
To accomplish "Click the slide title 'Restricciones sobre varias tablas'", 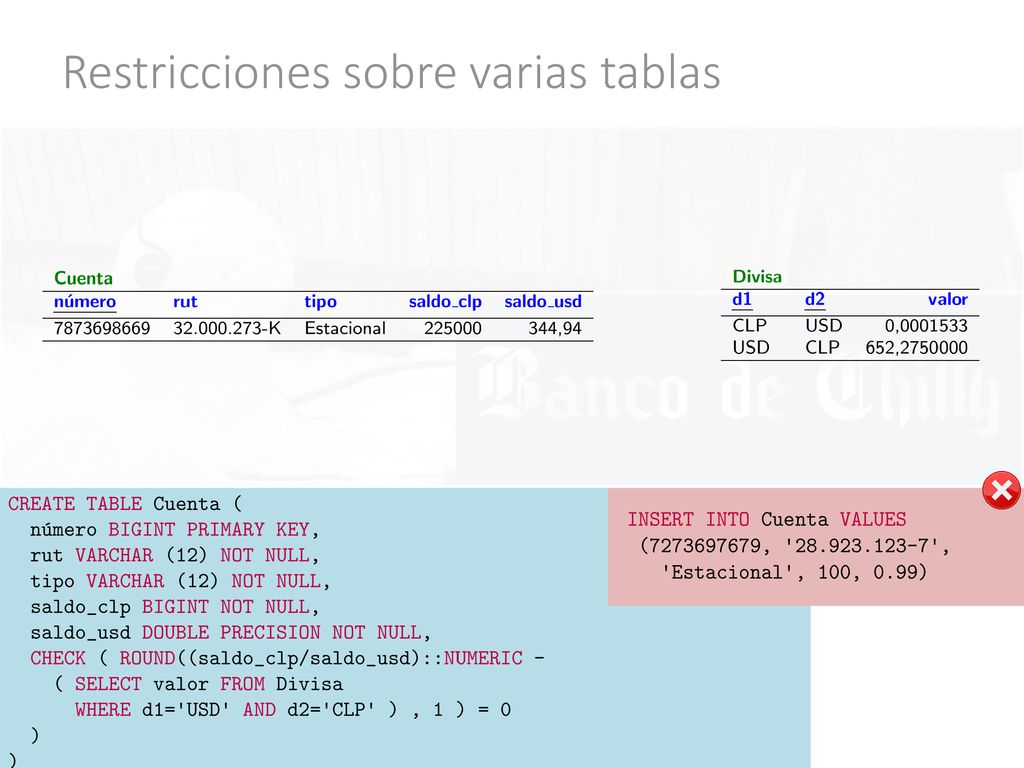I will [392, 72].
